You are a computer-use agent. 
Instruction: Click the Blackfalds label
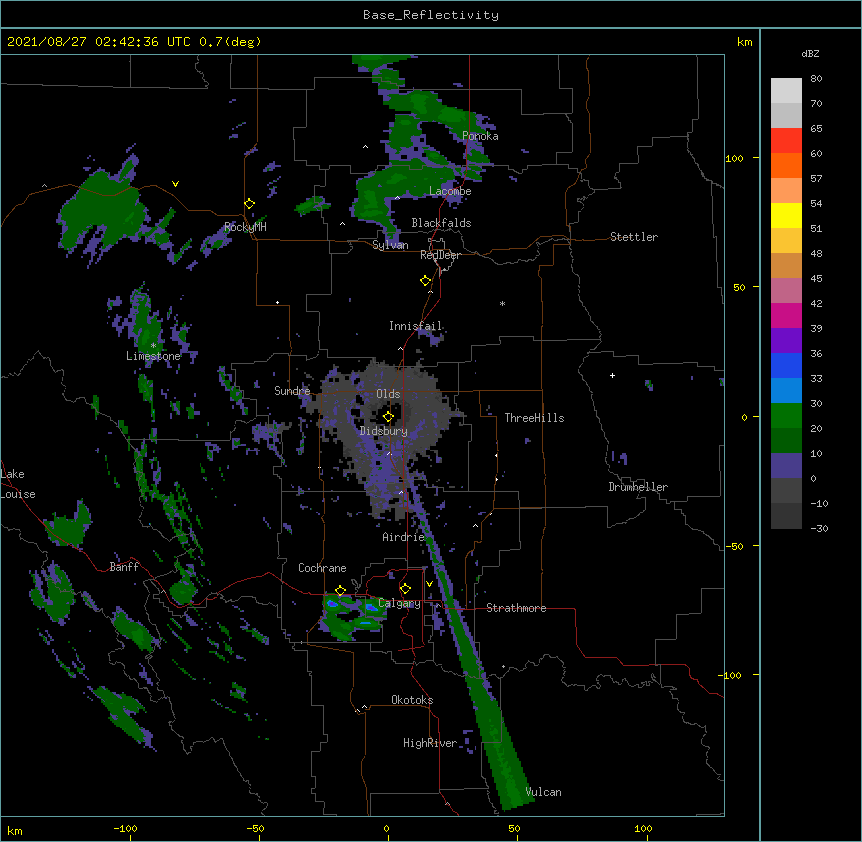click(x=441, y=223)
